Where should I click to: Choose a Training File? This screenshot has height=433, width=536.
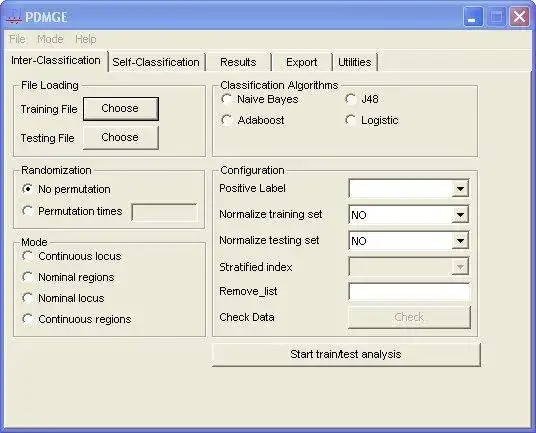tap(121, 109)
